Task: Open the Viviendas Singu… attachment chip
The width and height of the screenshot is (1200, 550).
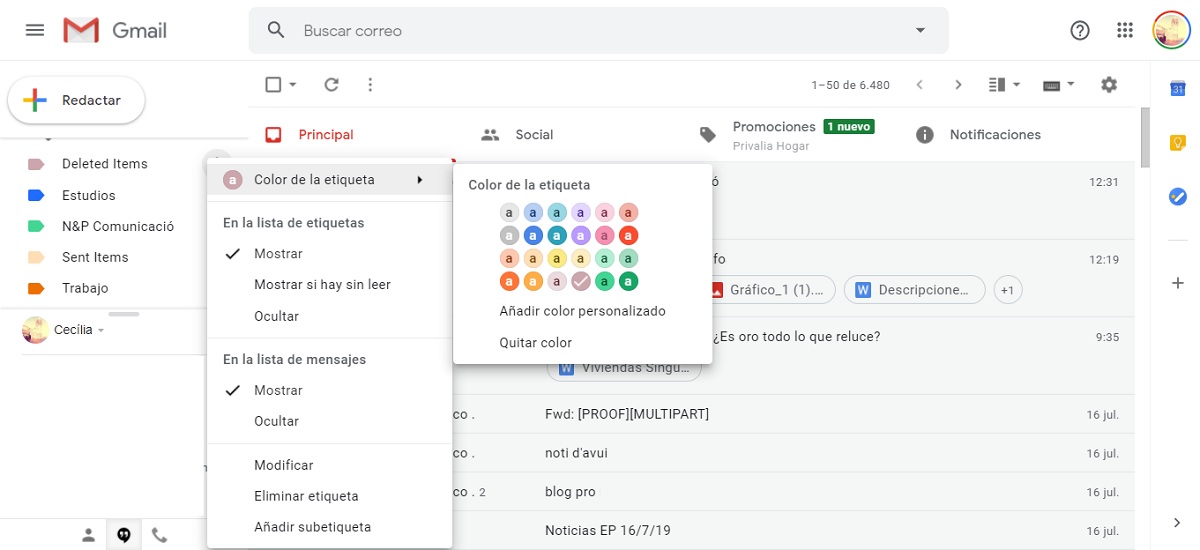Action: click(x=625, y=368)
